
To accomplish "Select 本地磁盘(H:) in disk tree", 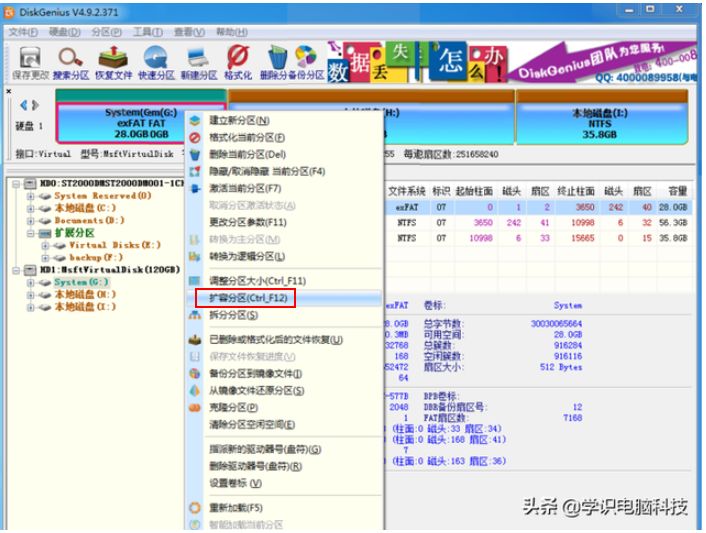I will click(x=85, y=294).
